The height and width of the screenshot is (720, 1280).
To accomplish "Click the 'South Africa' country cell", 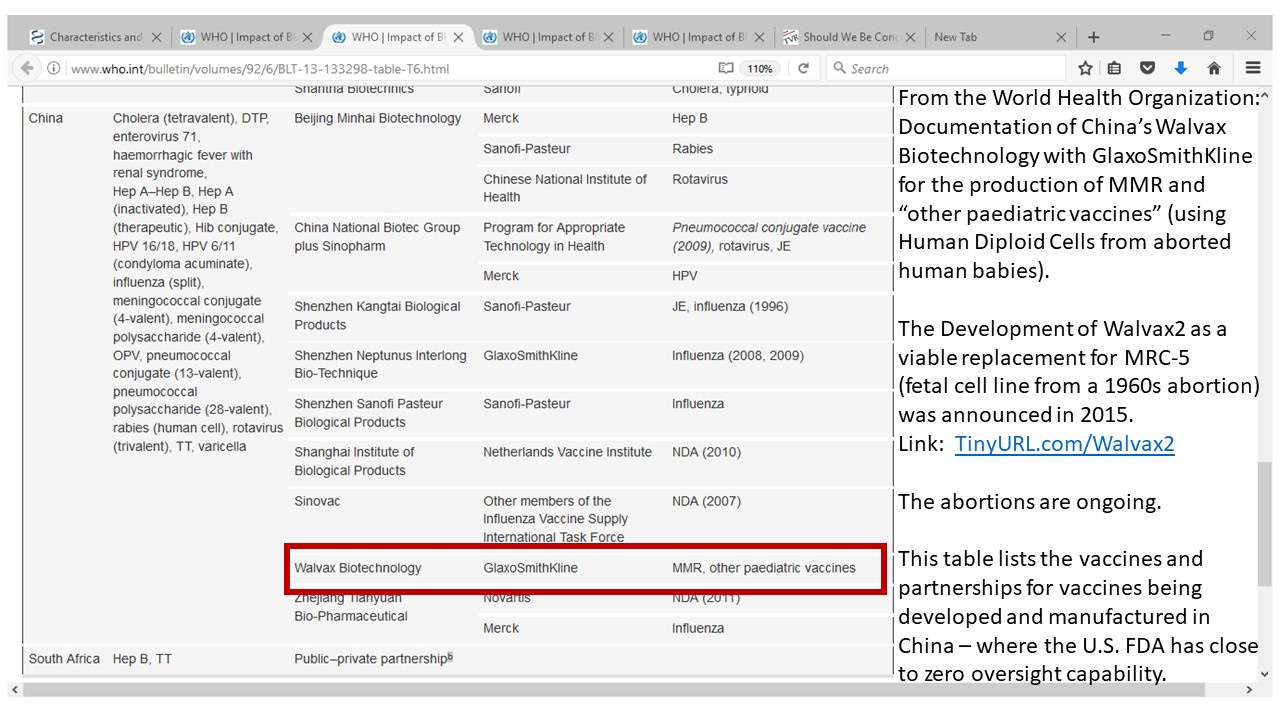I will coord(64,659).
